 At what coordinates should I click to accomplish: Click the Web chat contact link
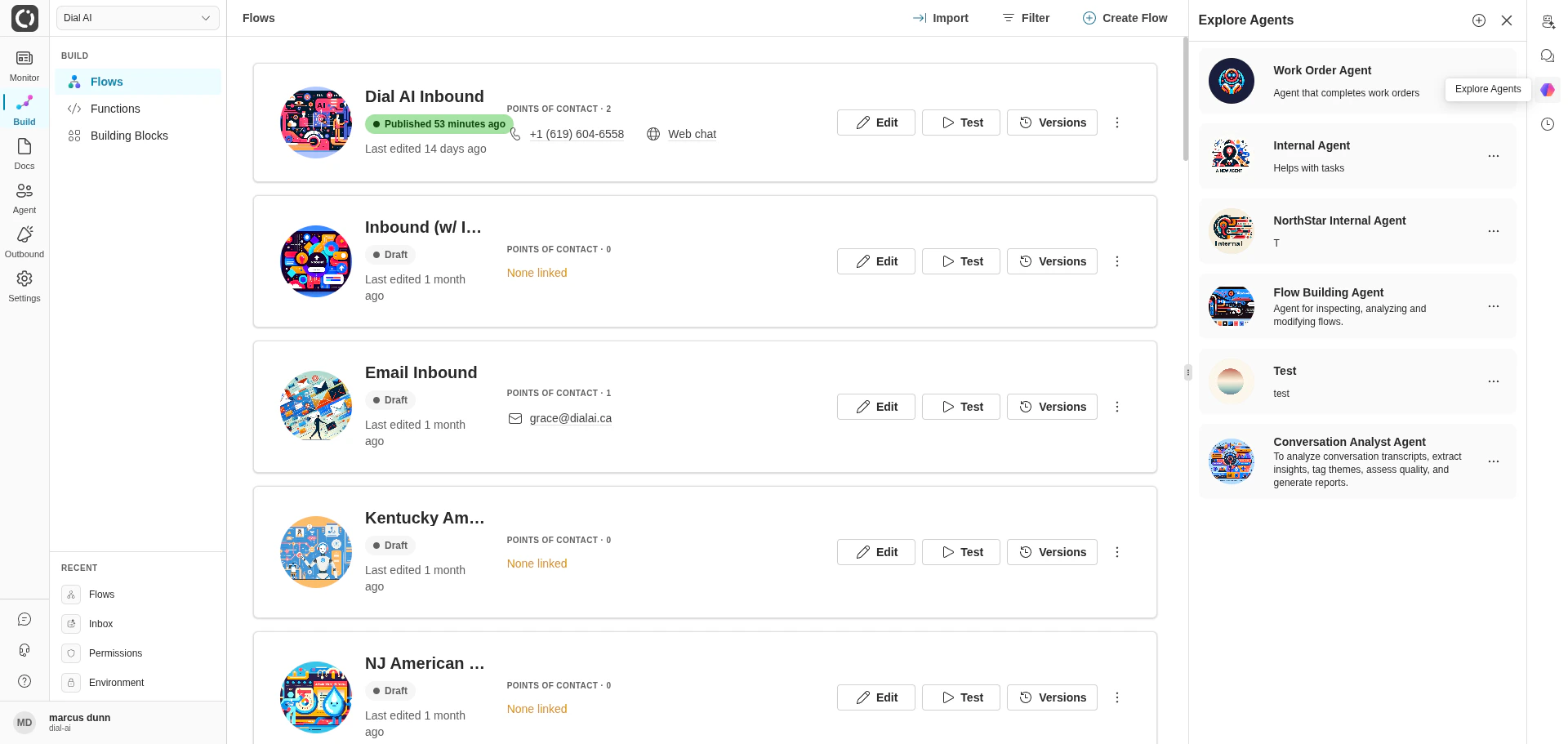[x=692, y=134]
